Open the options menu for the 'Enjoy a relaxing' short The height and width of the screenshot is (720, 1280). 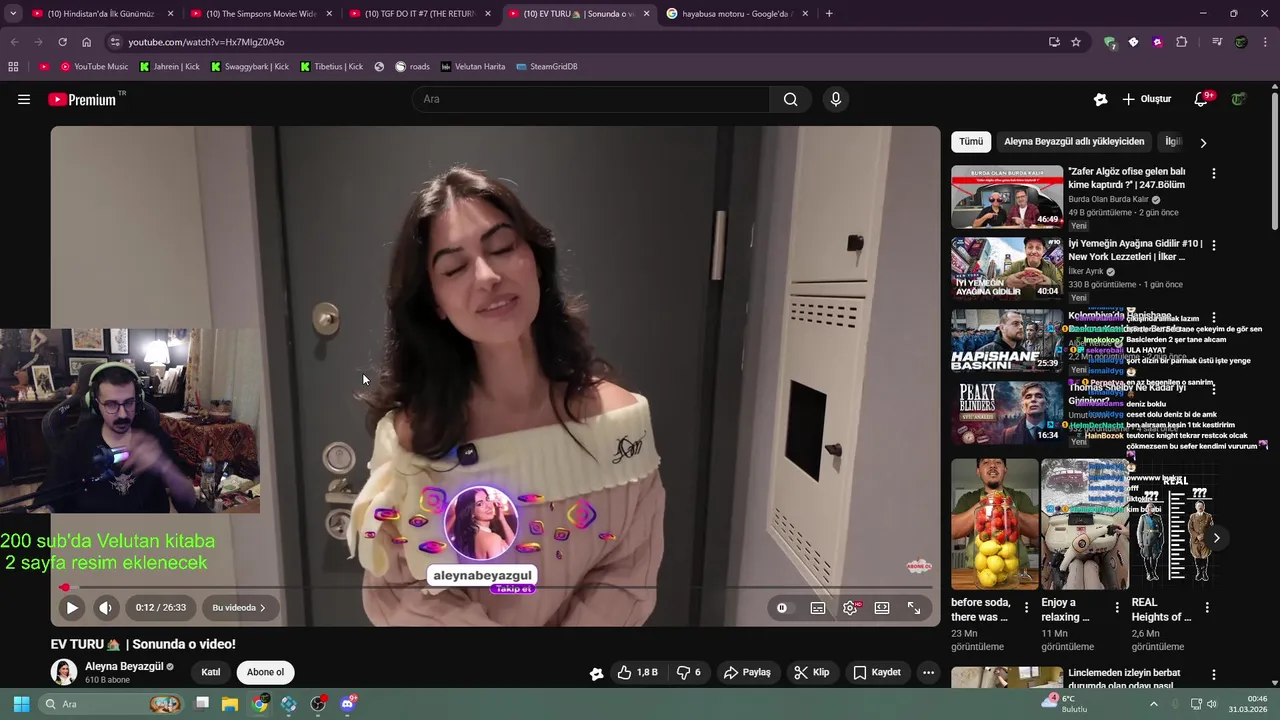point(1117,607)
